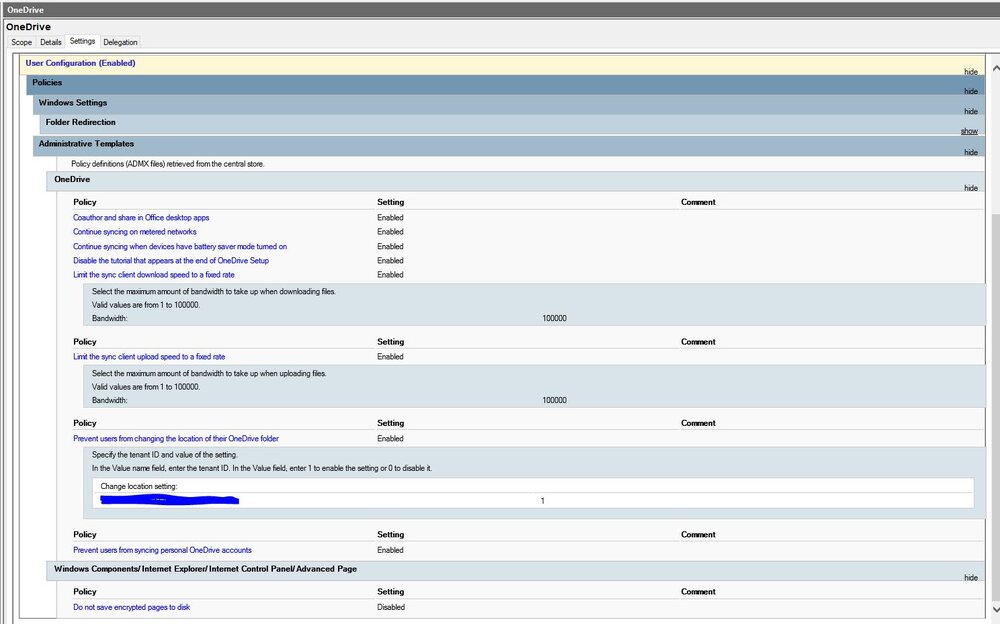The image size is (1000, 624).
Task: Click Enabled setting for Coauthor and share policy
Action: (390, 218)
